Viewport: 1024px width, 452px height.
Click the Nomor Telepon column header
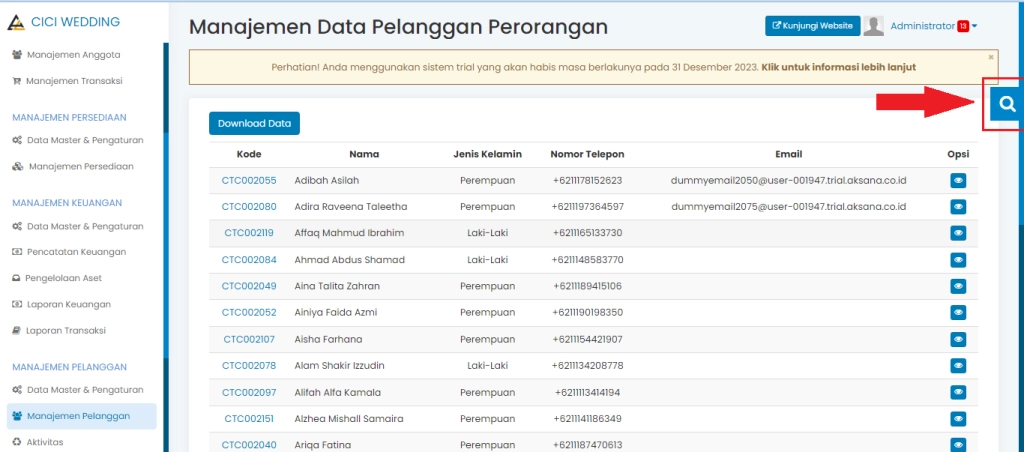587,154
